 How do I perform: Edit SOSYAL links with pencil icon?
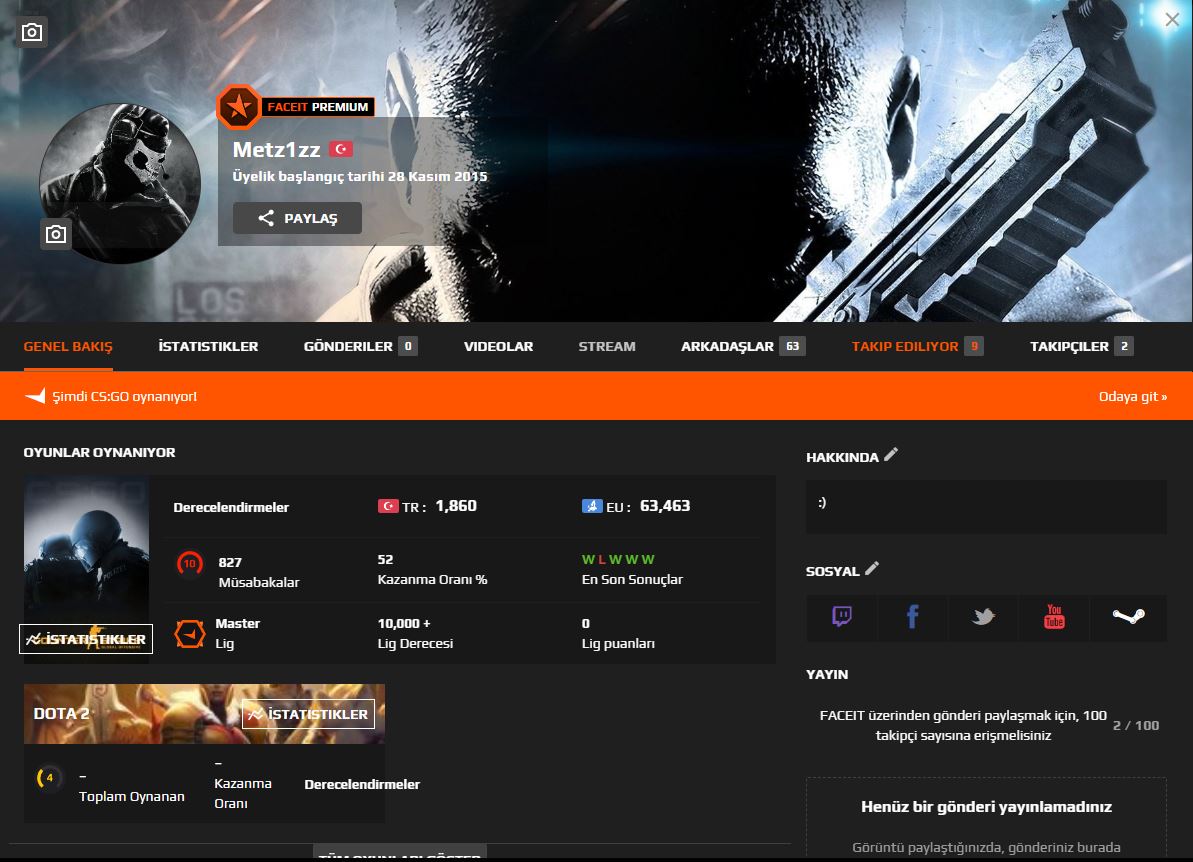click(872, 568)
